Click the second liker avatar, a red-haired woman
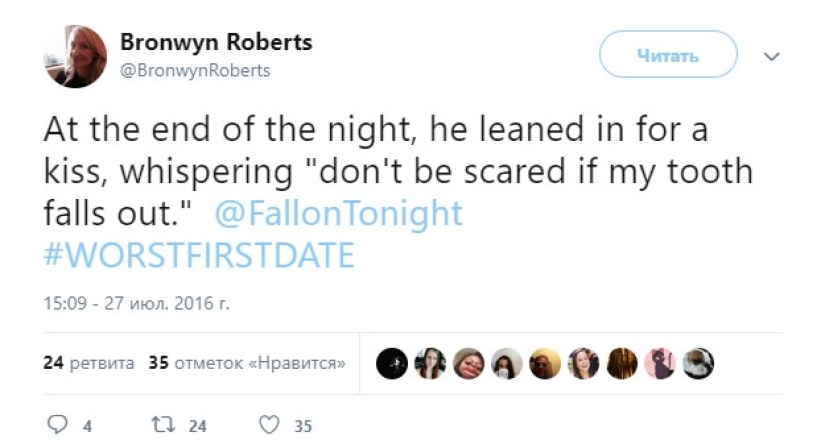825x440 pixels. pyautogui.click(x=430, y=364)
